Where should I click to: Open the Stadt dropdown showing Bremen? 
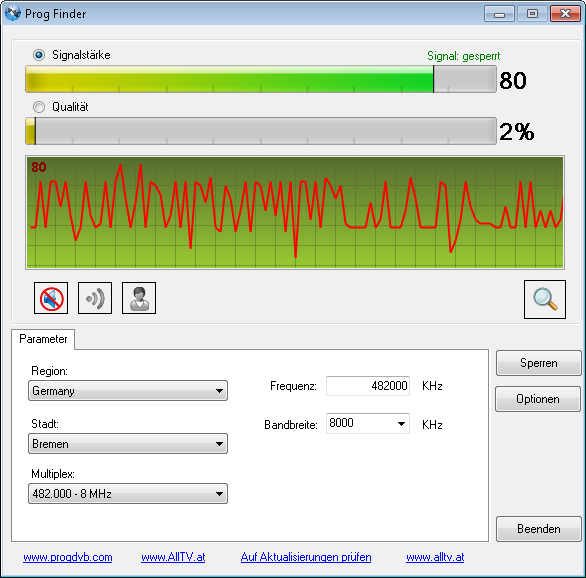[x=128, y=443]
